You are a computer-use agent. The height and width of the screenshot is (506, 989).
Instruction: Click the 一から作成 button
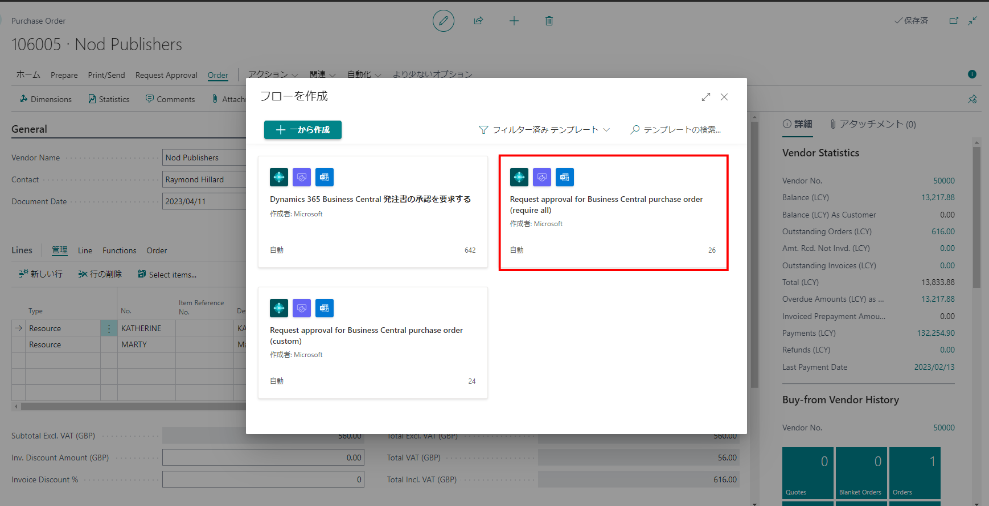pos(303,130)
